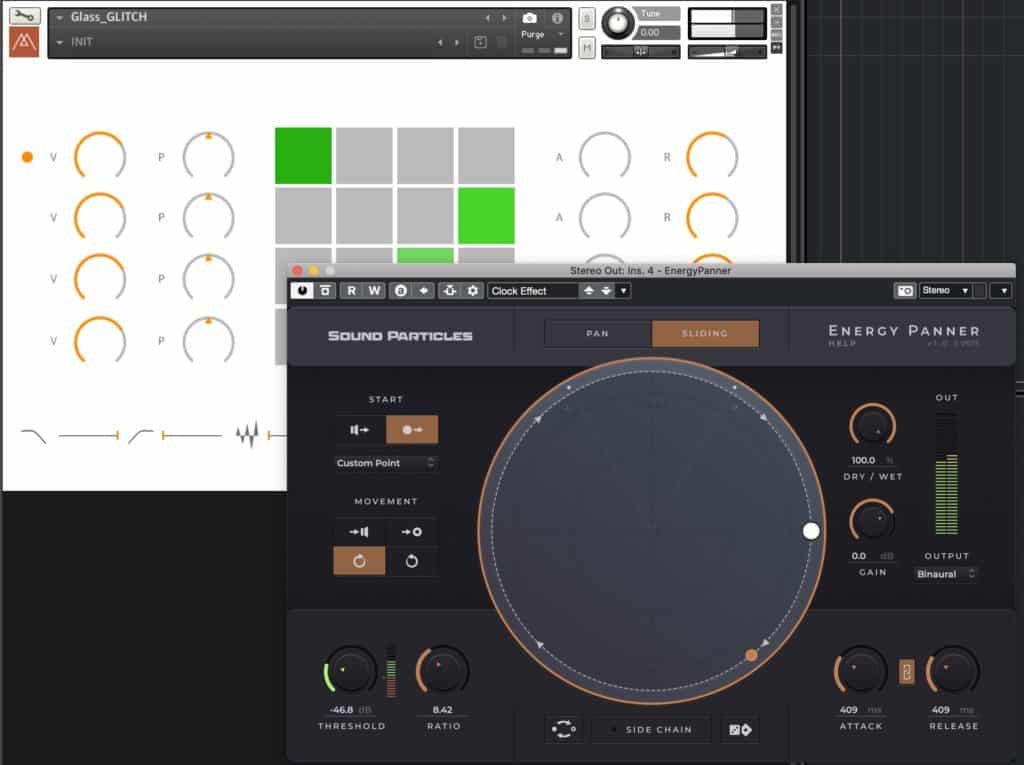Load next preset with down arrow
The width and height of the screenshot is (1024, 765).
click(x=606, y=291)
